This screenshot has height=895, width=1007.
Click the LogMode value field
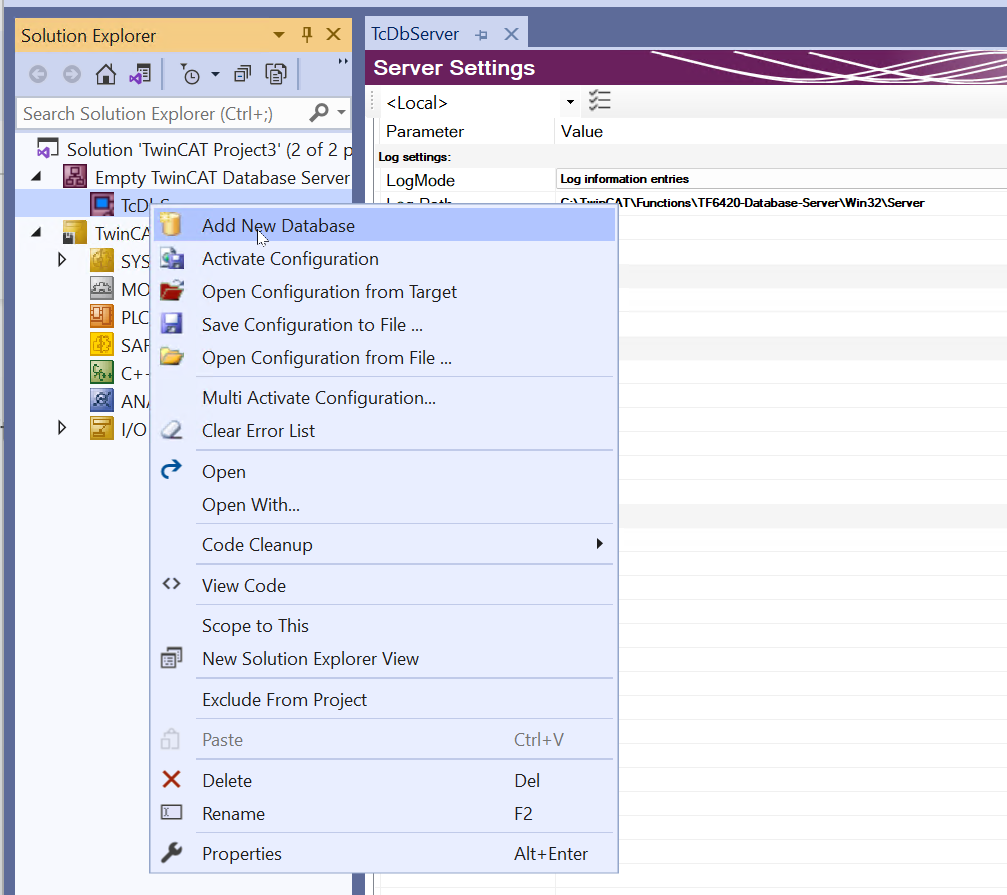tap(781, 179)
